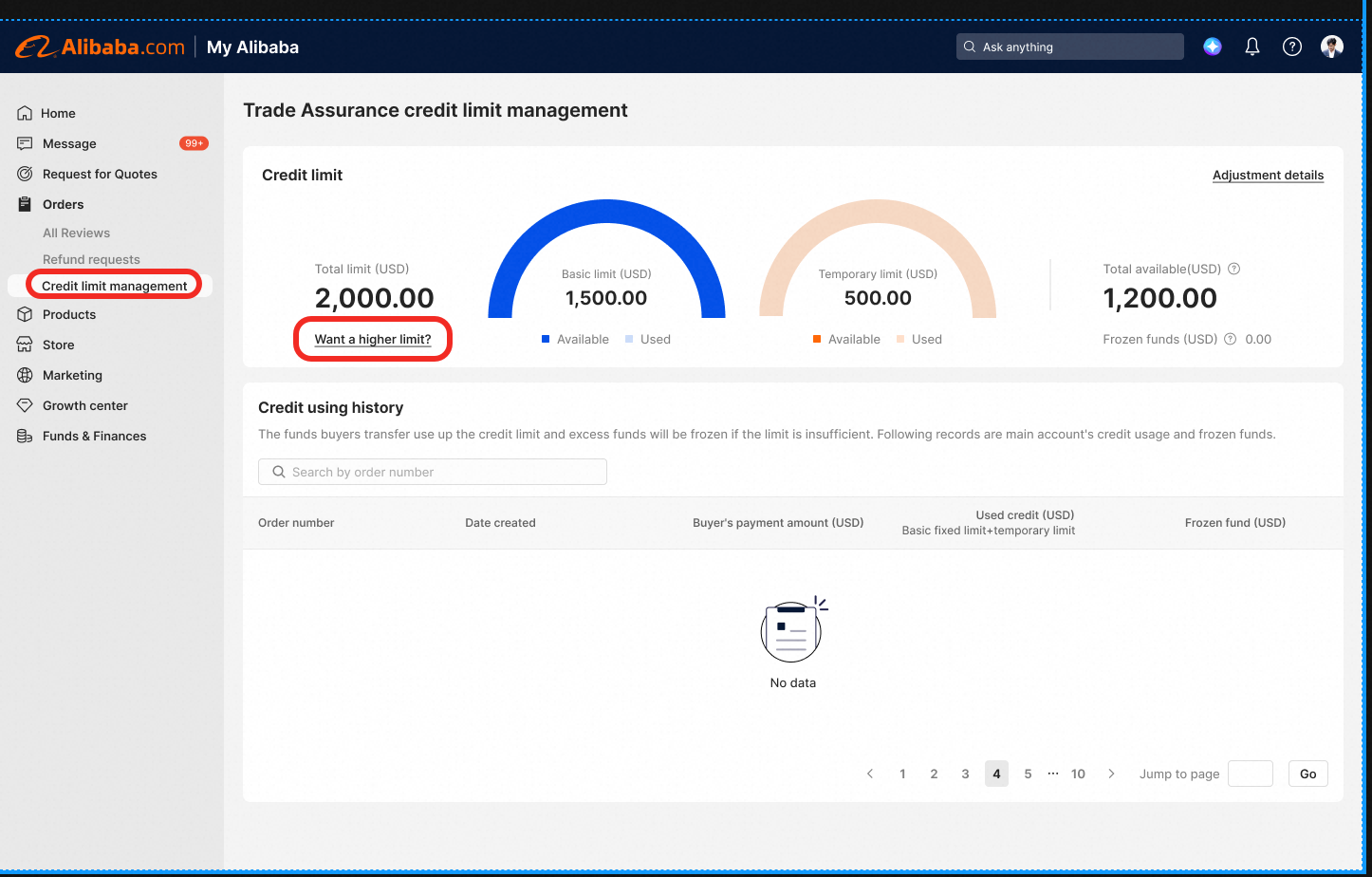Select All Reviews under Orders
This screenshot has height=877, width=1372.
pyautogui.click(x=76, y=233)
